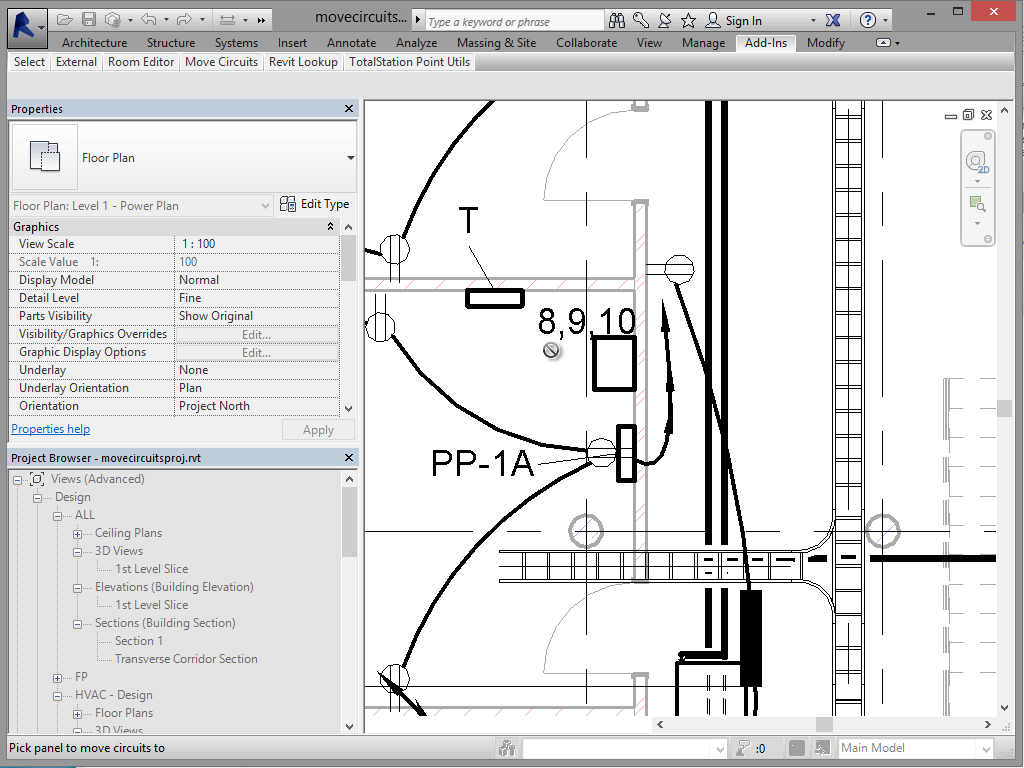
Task: Click the Edit Type button
Action: pos(314,204)
